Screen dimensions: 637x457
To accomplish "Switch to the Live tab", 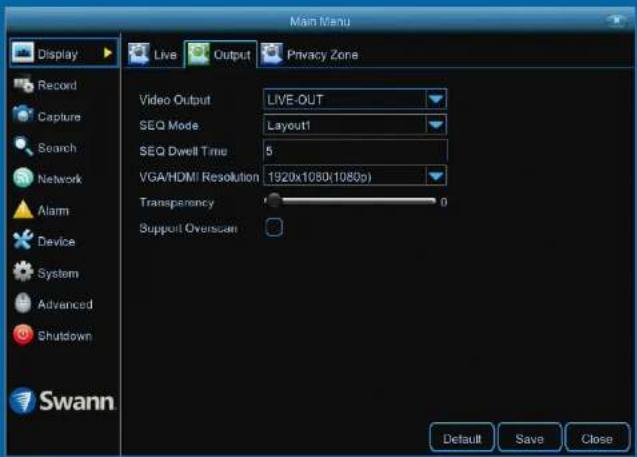I will pyautogui.click(x=153, y=54).
